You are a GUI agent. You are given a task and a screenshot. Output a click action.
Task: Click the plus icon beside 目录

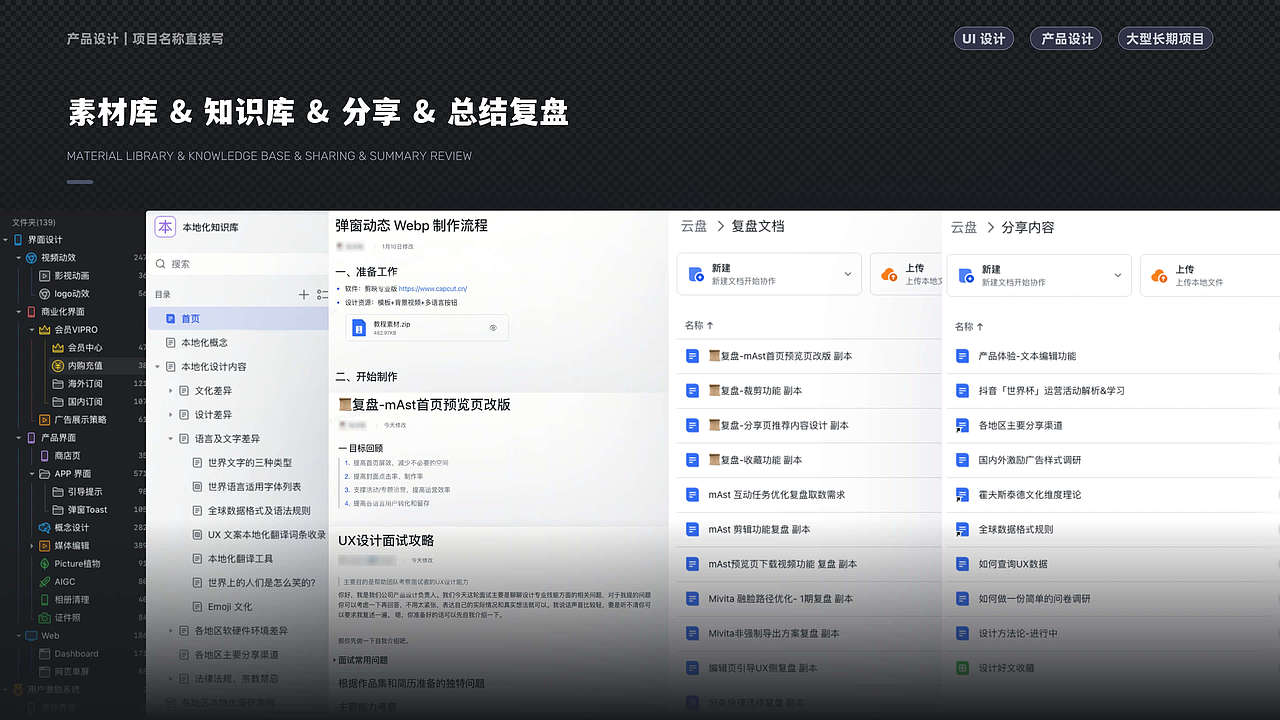pos(304,294)
